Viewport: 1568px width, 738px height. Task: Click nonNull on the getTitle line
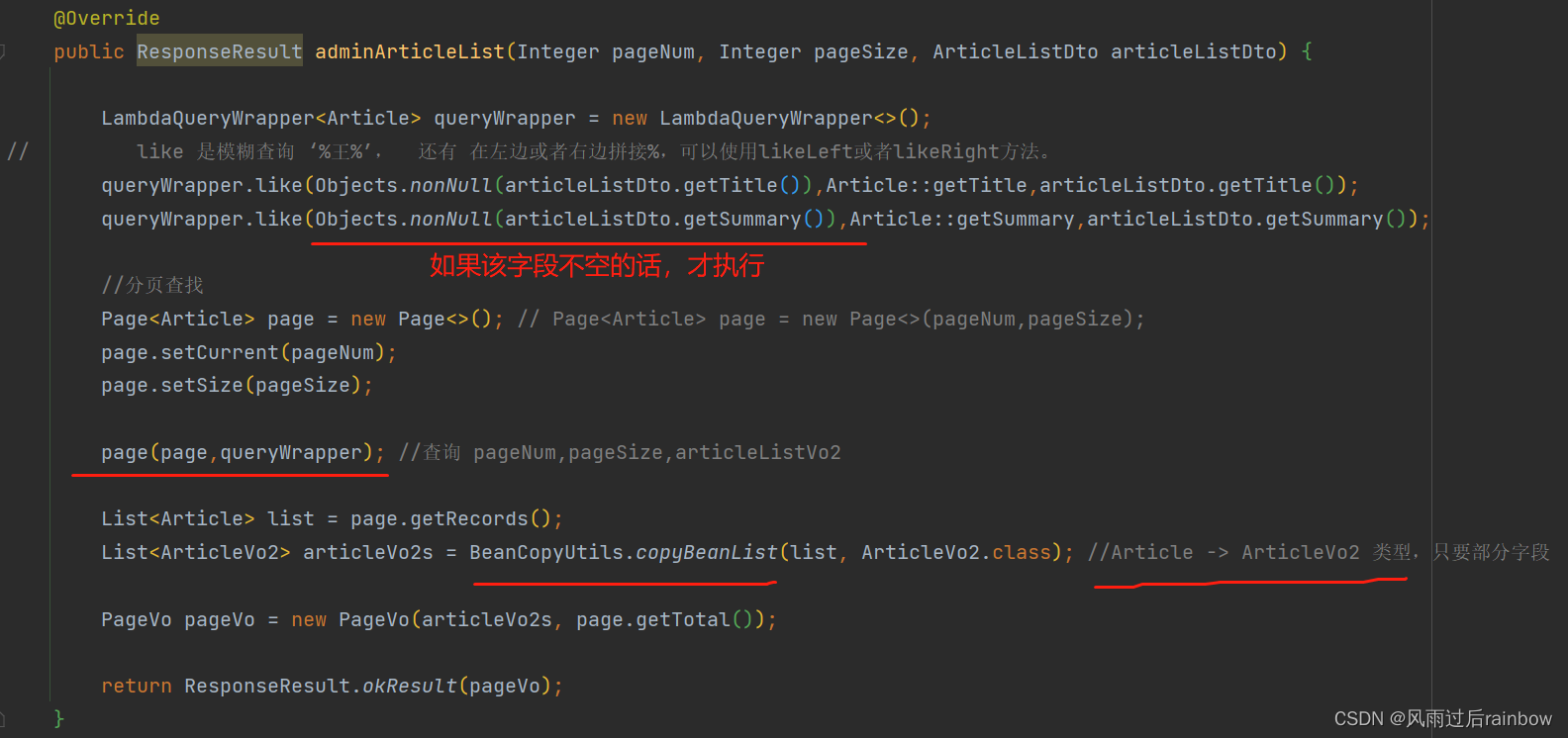click(450, 185)
